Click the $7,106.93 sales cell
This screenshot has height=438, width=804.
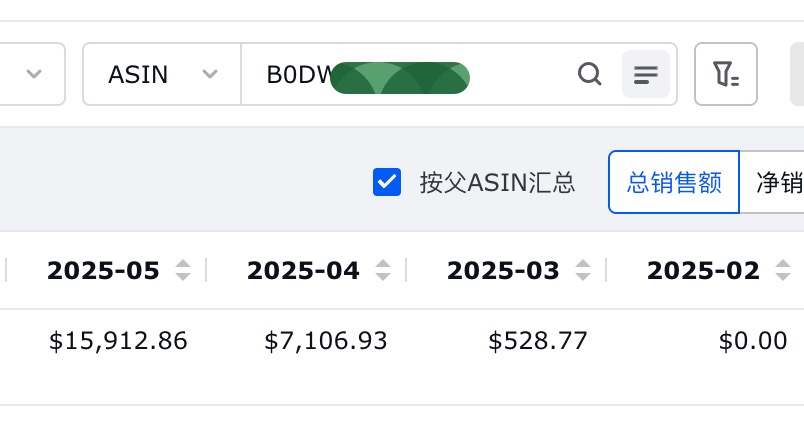click(326, 341)
